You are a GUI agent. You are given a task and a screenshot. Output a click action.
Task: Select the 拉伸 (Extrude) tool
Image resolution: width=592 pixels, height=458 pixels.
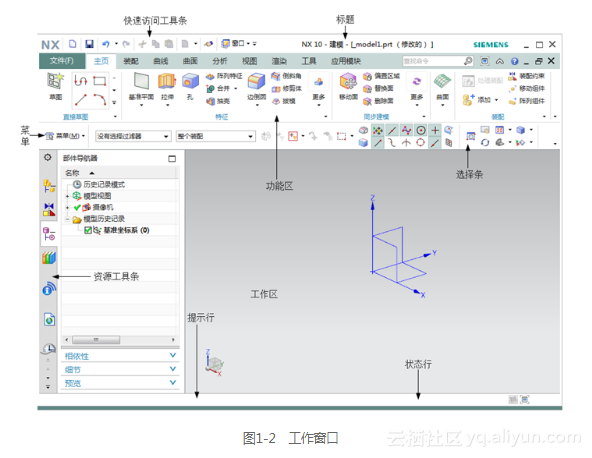coord(167,86)
